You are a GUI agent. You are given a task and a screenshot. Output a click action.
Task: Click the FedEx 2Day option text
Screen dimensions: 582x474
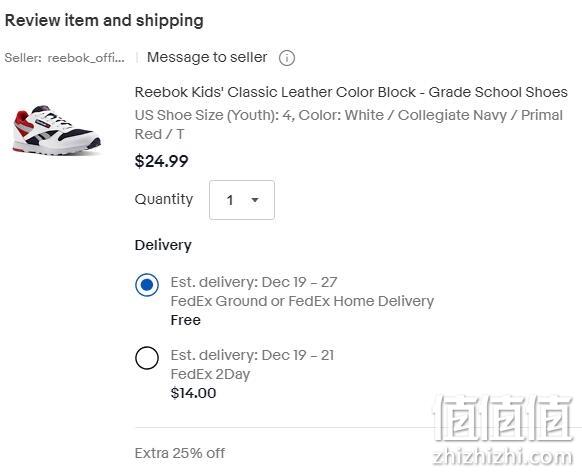pyautogui.click(x=210, y=374)
